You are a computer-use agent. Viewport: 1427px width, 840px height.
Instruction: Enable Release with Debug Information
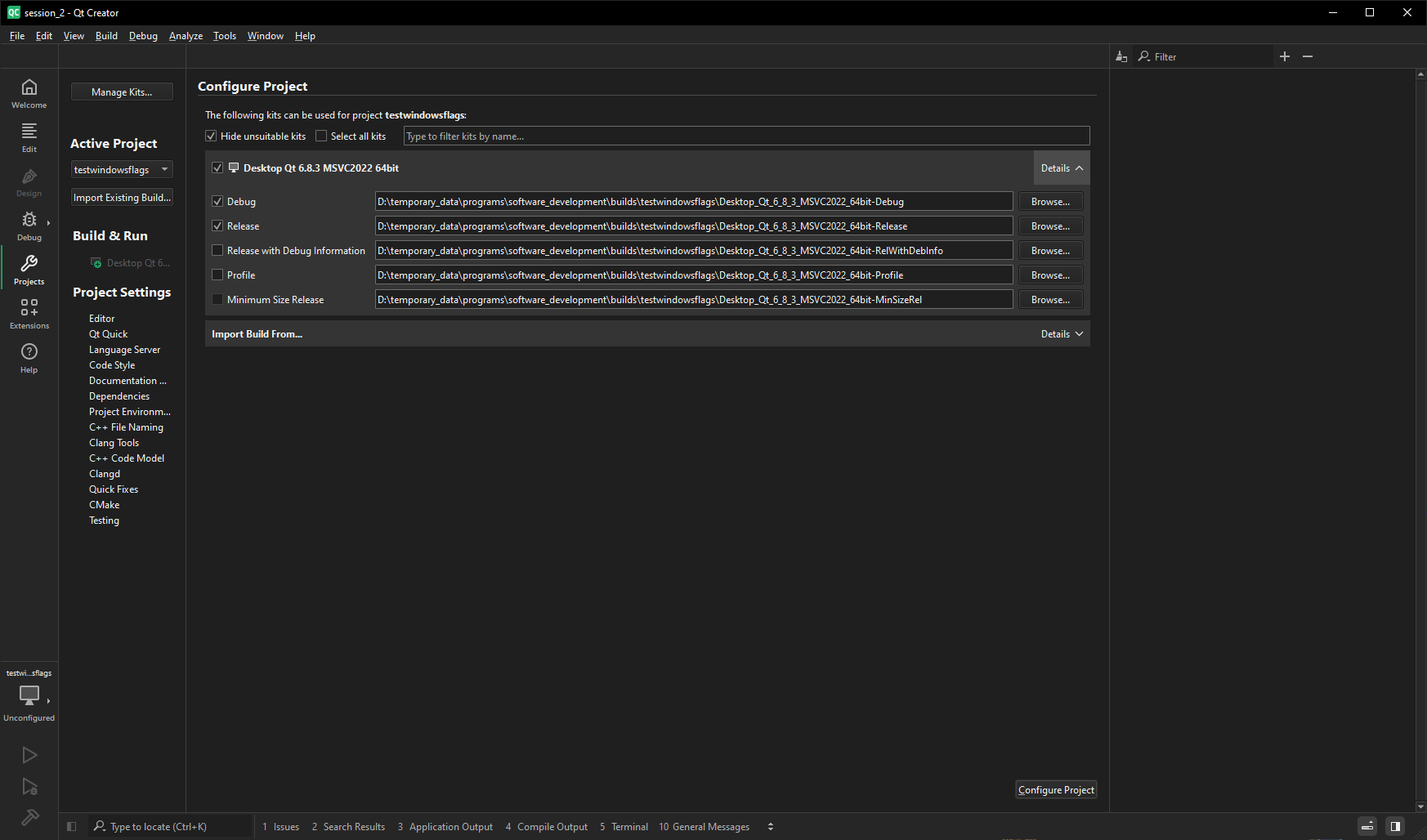tap(217, 250)
